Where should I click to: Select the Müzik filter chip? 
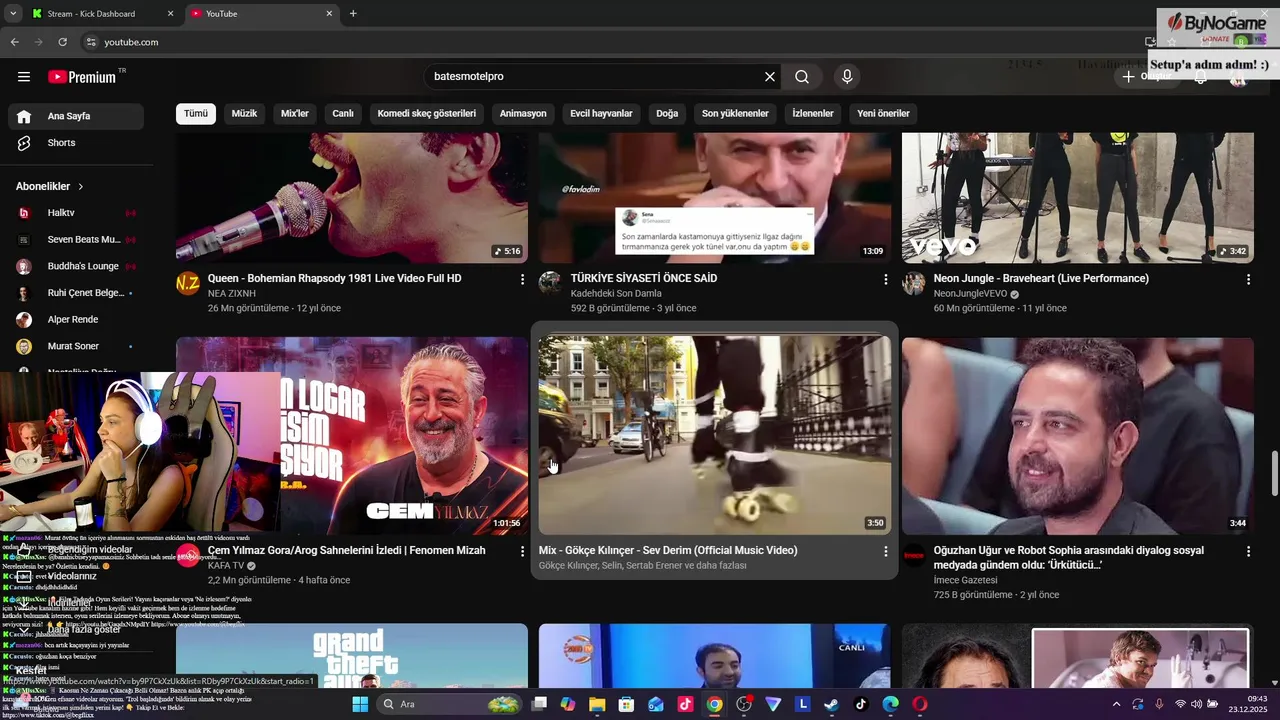(245, 114)
